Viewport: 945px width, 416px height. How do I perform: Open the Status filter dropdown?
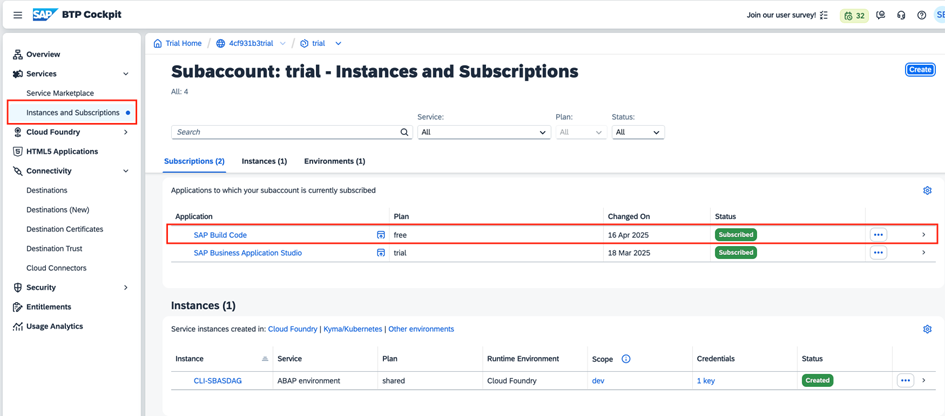(x=638, y=132)
